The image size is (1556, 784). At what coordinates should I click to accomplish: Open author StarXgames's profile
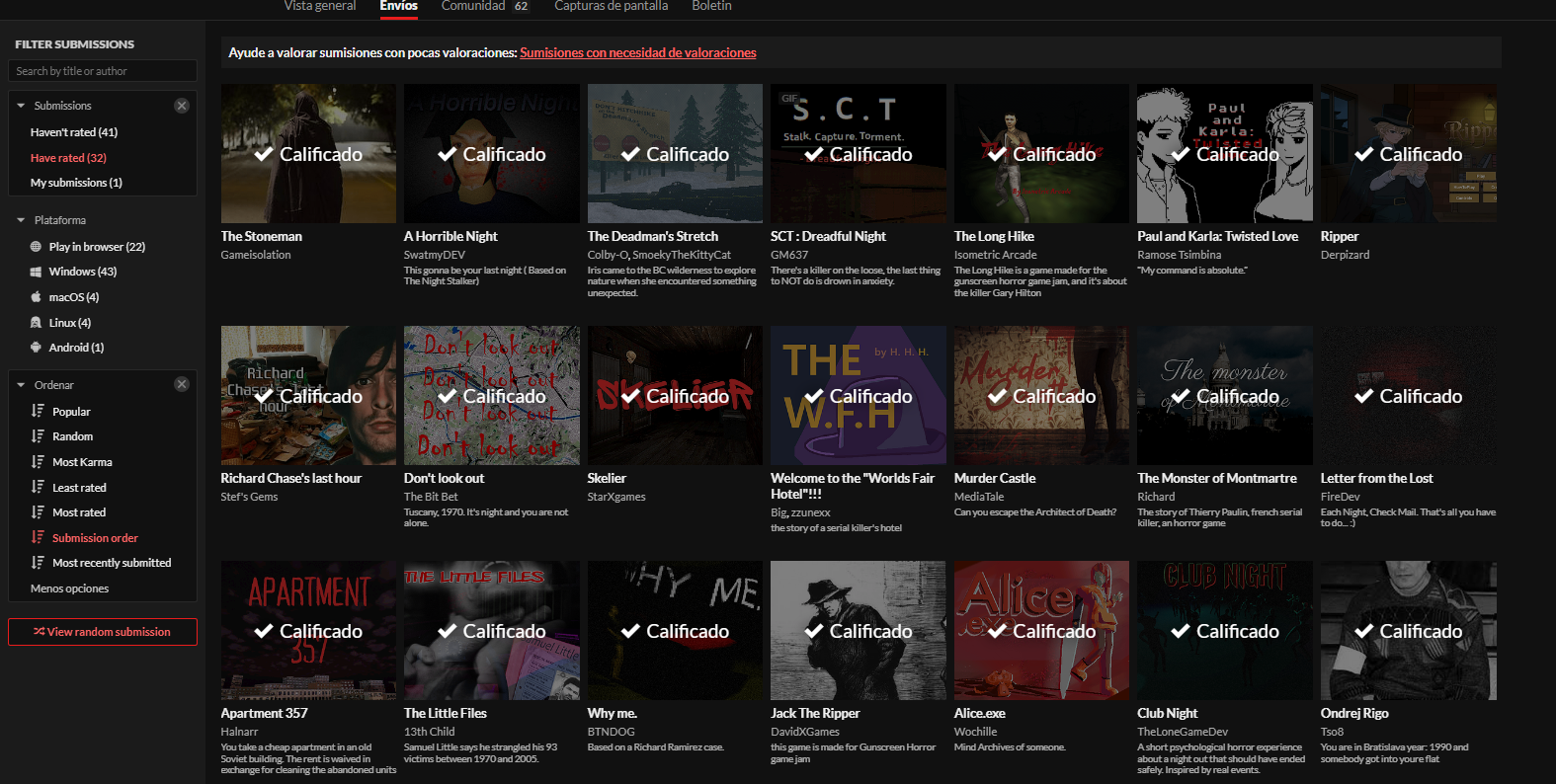(x=616, y=497)
